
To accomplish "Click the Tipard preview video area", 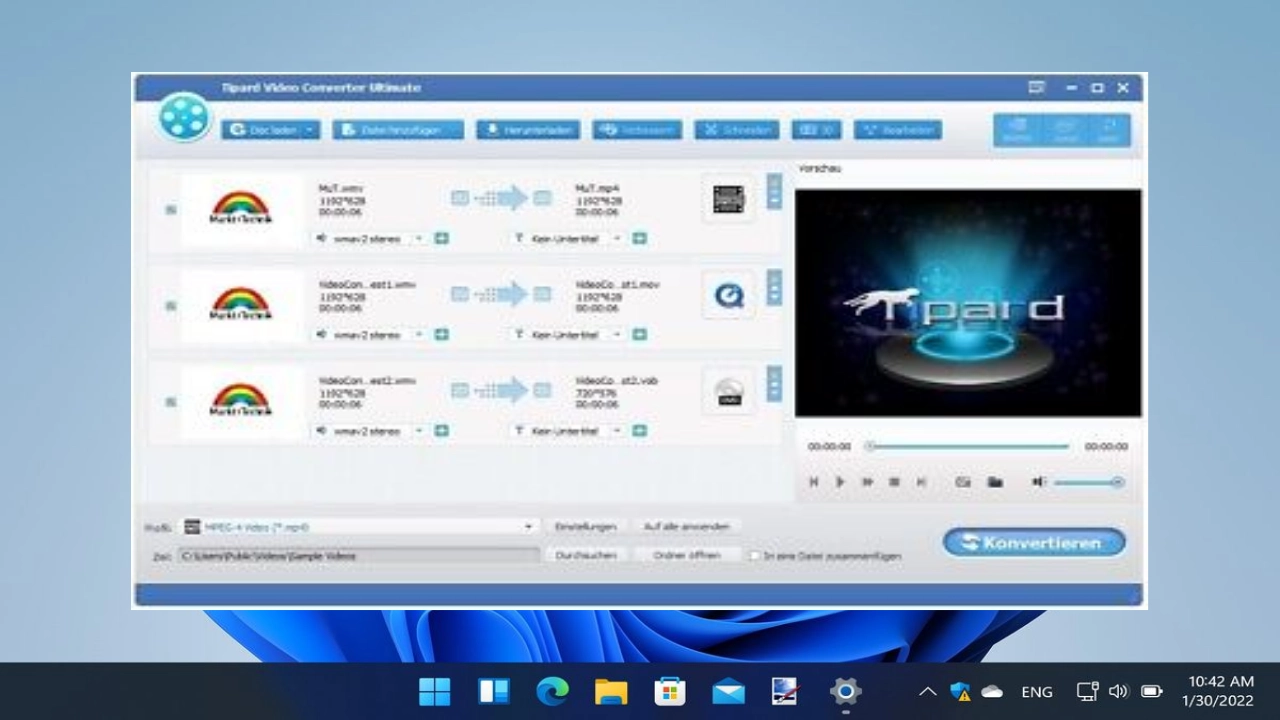I will (968, 303).
